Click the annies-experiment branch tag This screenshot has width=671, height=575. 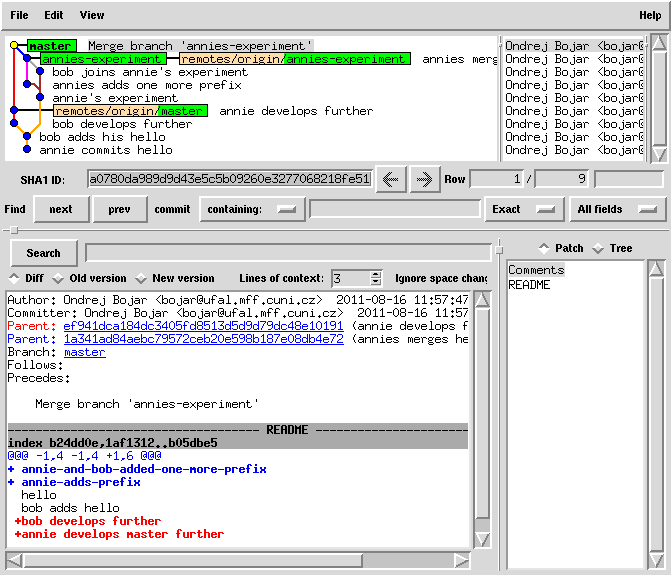102,59
